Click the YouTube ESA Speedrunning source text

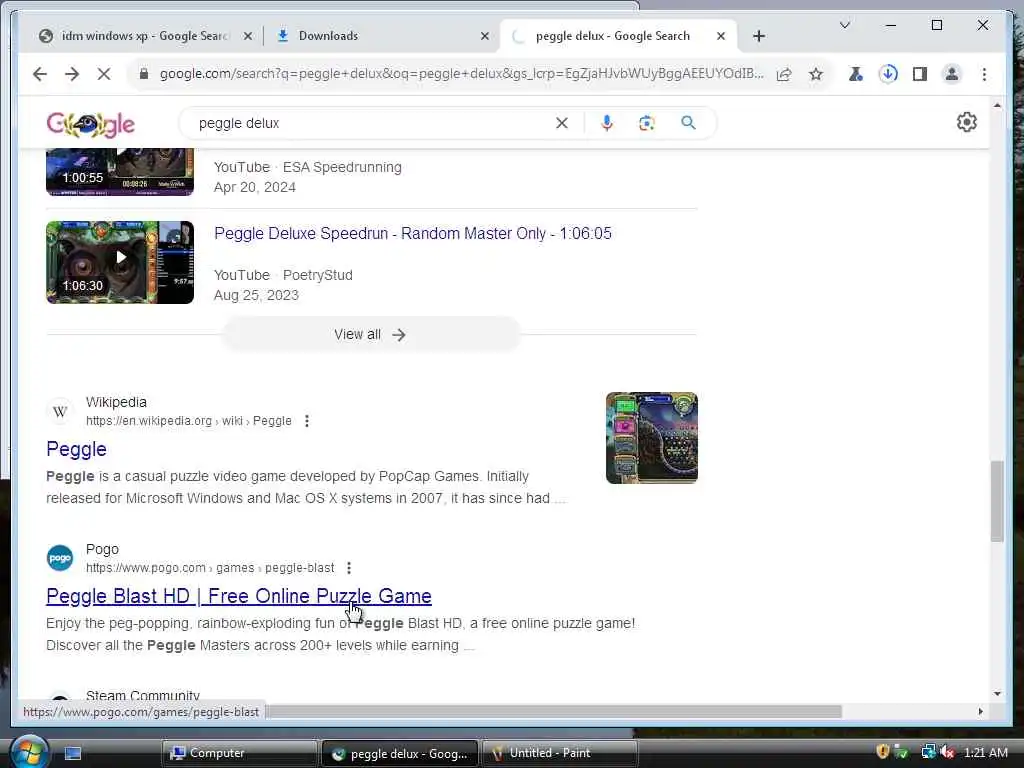pos(308,167)
